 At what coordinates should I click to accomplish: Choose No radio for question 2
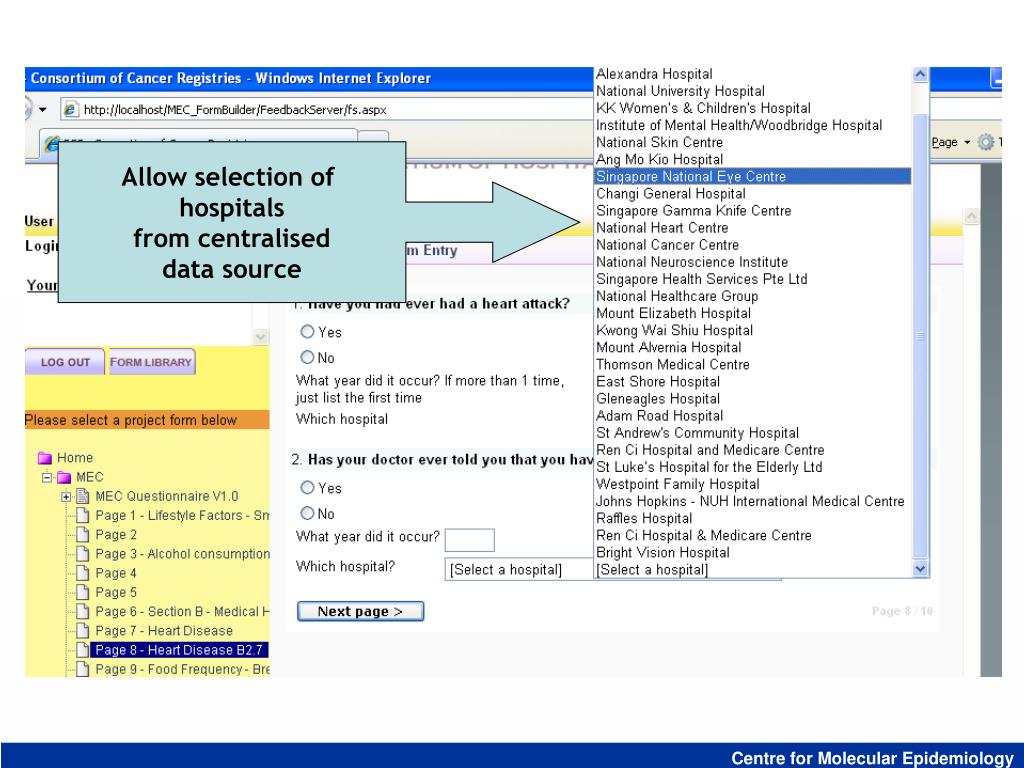tap(307, 513)
